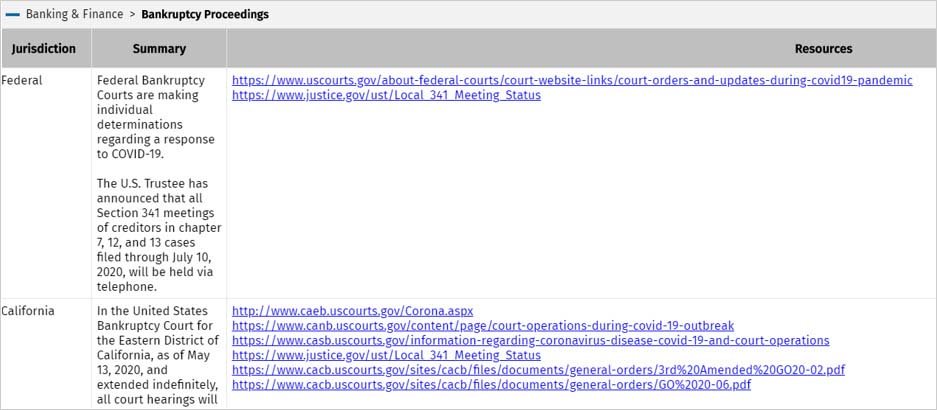Click the breadcrumb separator arrow

(132, 15)
